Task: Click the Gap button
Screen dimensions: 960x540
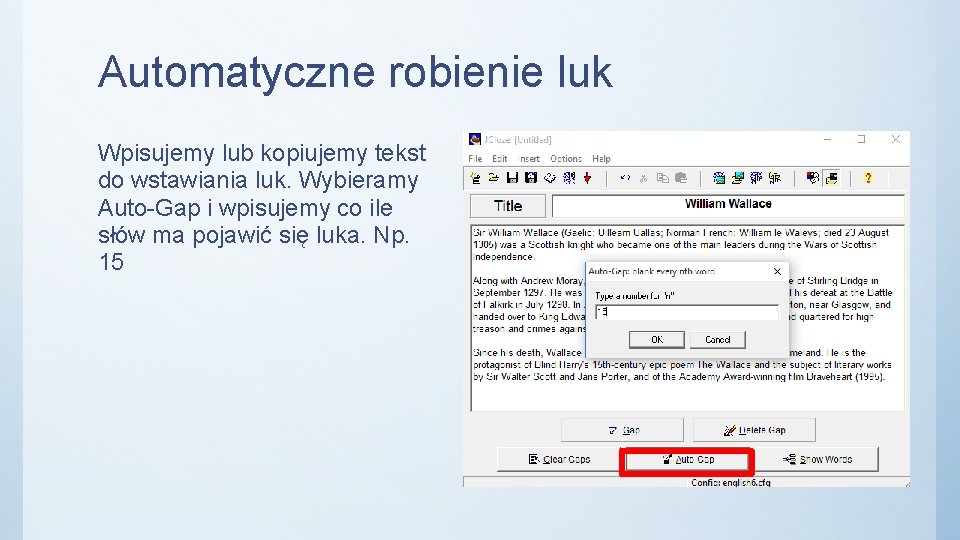Action: click(622, 430)
